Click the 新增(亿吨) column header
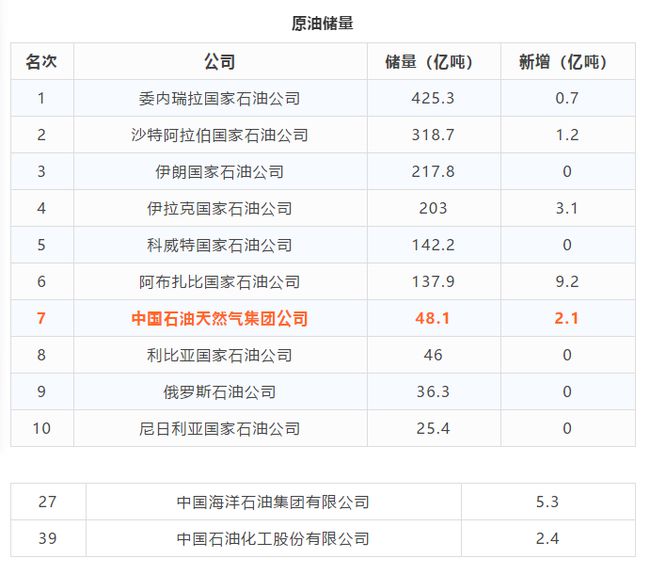 (567, 62)
